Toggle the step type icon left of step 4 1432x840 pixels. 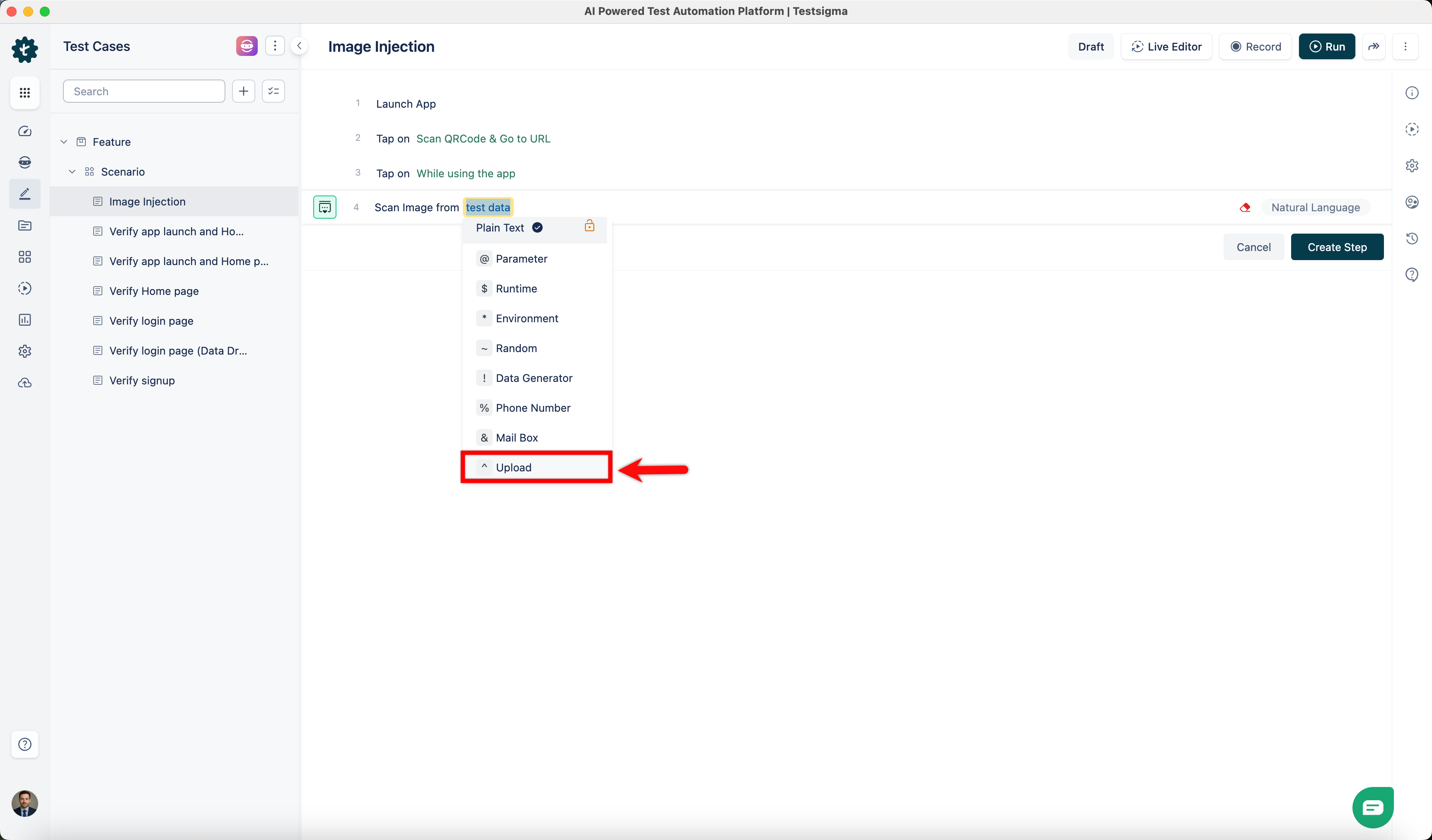pos(324,207)
